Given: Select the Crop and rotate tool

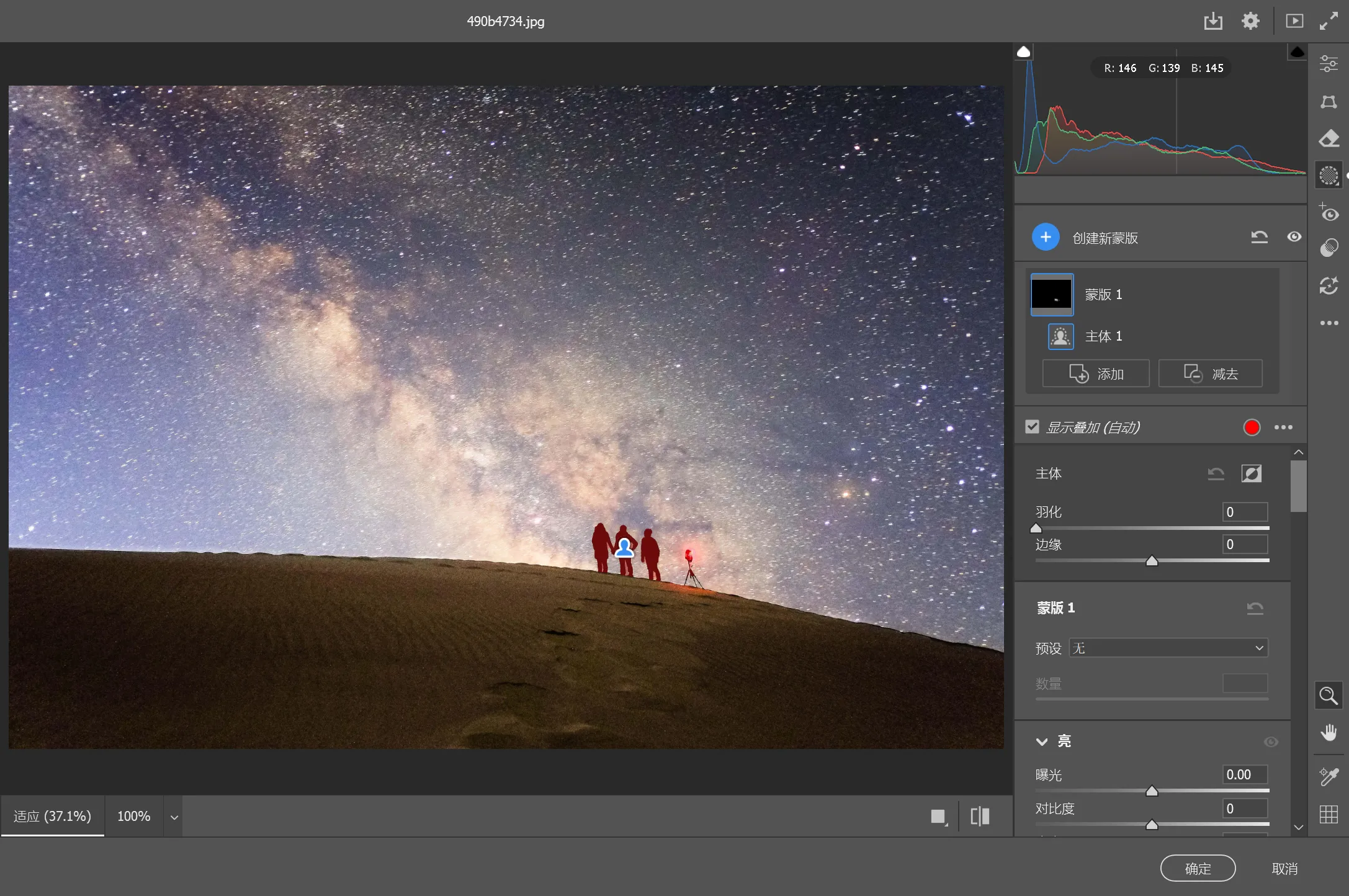Looking at the screenshot, I should 1329,101.
